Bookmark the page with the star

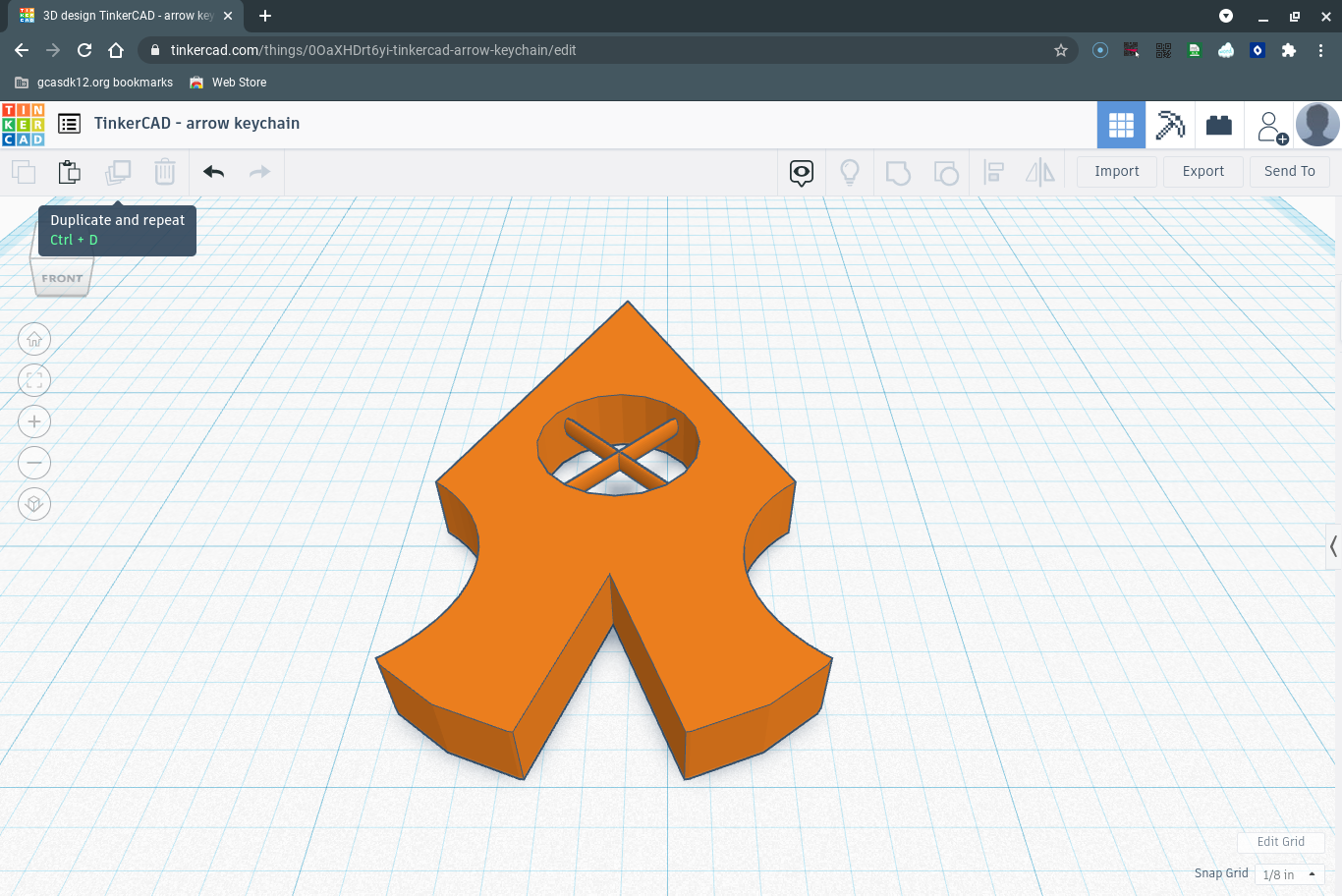pyautogui.click(x=1061, y=50)
